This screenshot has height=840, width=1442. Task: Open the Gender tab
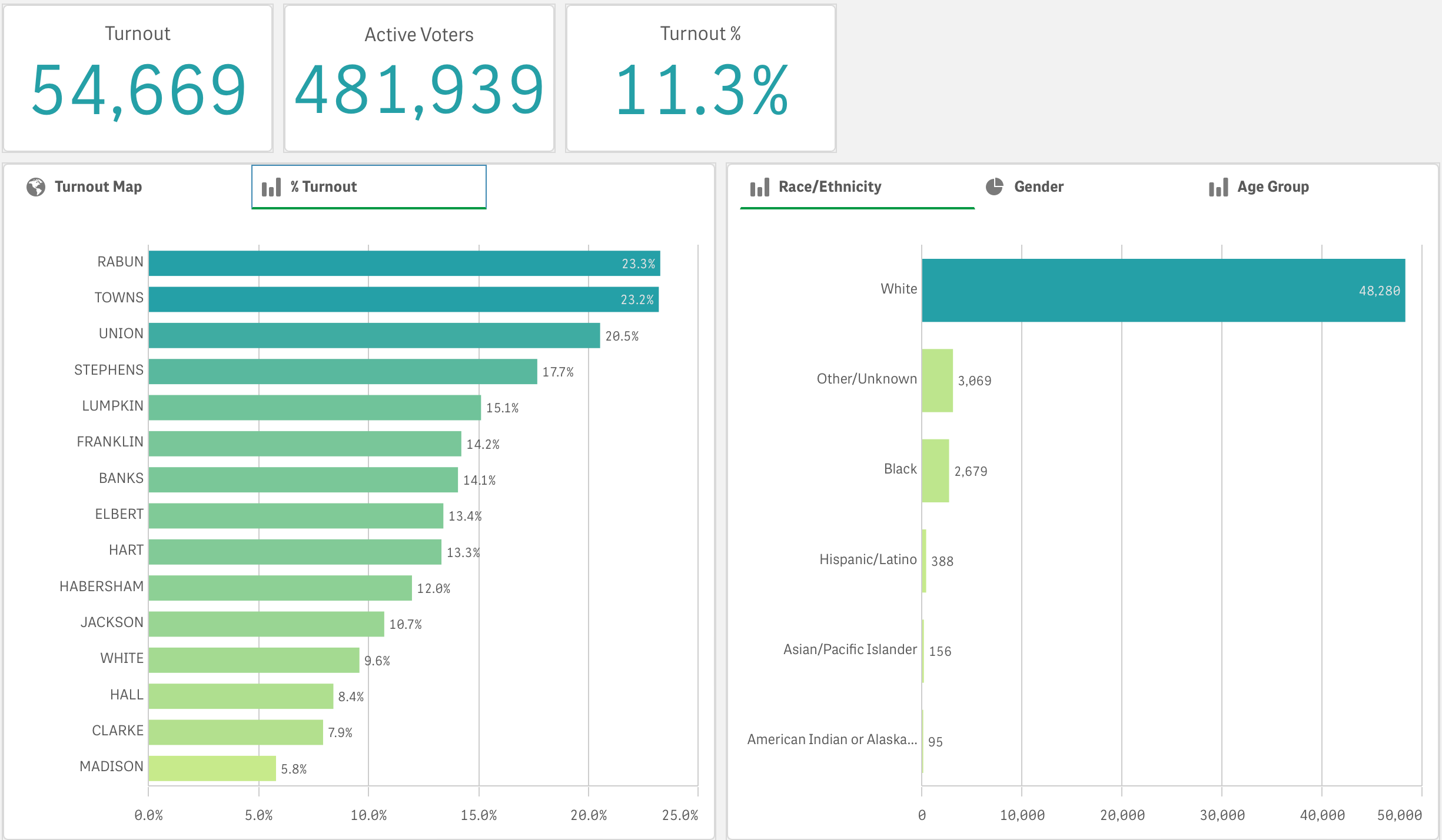click(1038, 187)
